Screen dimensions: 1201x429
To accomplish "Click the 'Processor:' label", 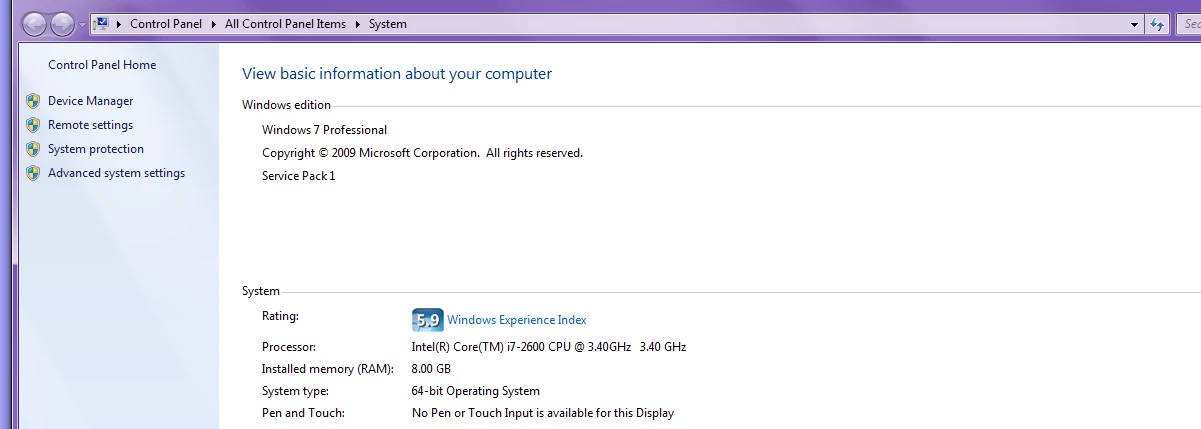I will coord(289,347).
